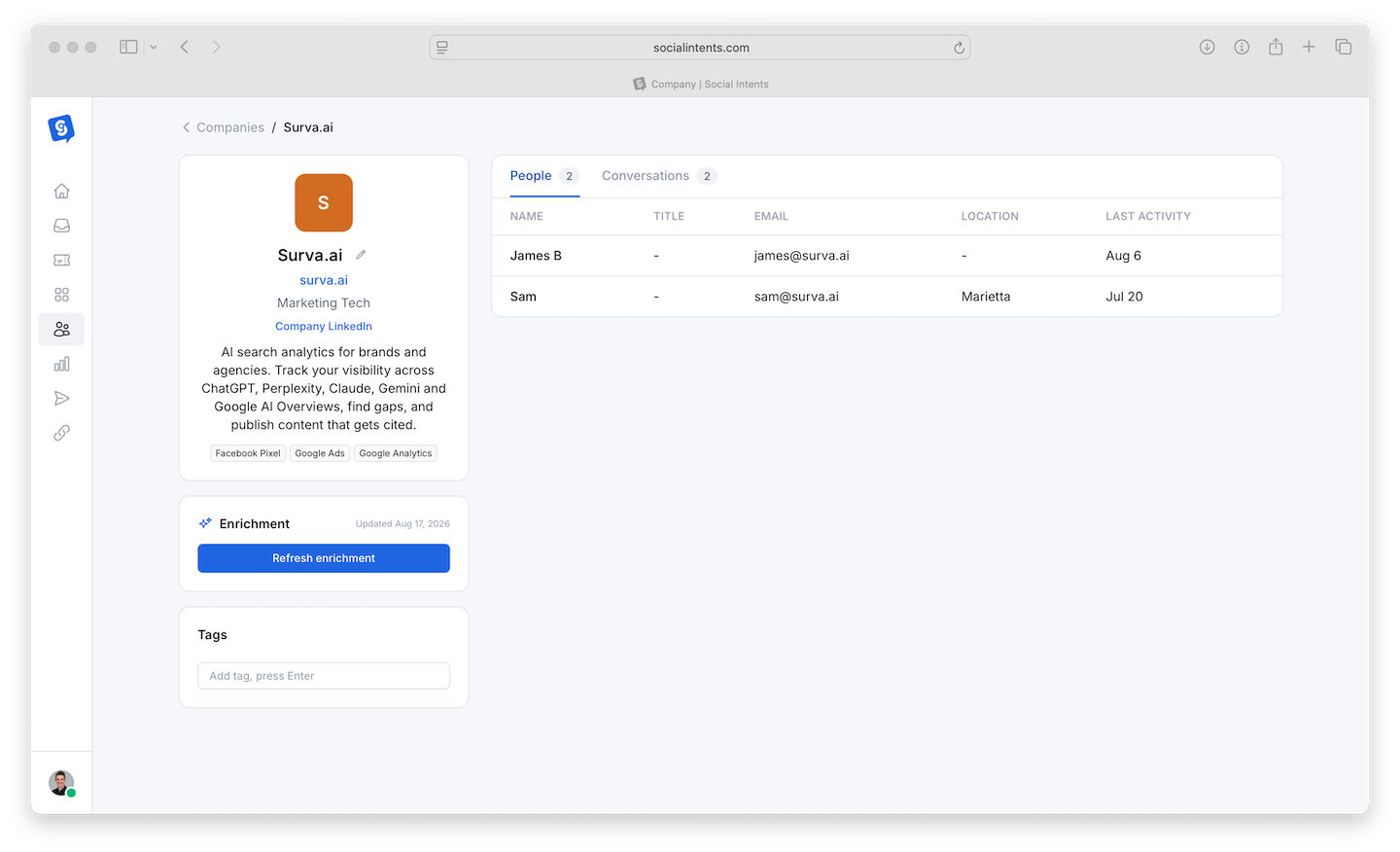This screenshot has height=852, width=1400.
Task: Open the Company LinkedIn link
Action: (324, 327)
